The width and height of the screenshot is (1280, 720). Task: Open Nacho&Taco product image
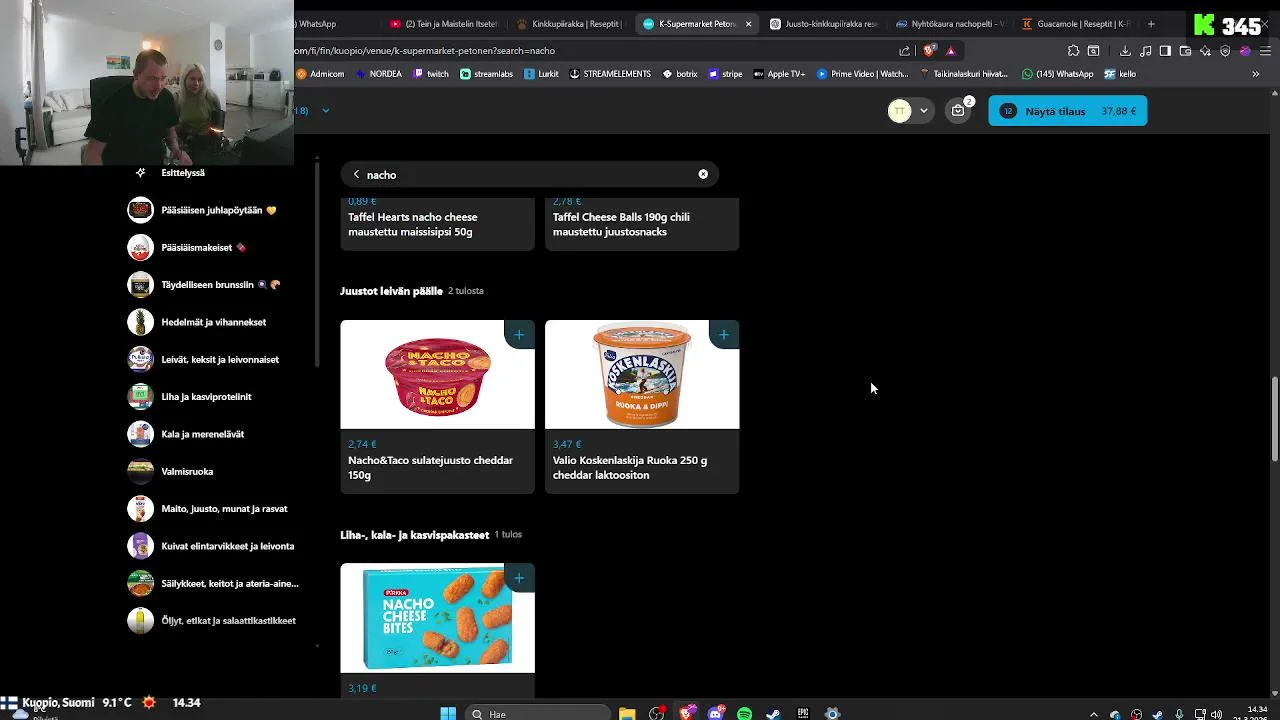click(438, 374)
